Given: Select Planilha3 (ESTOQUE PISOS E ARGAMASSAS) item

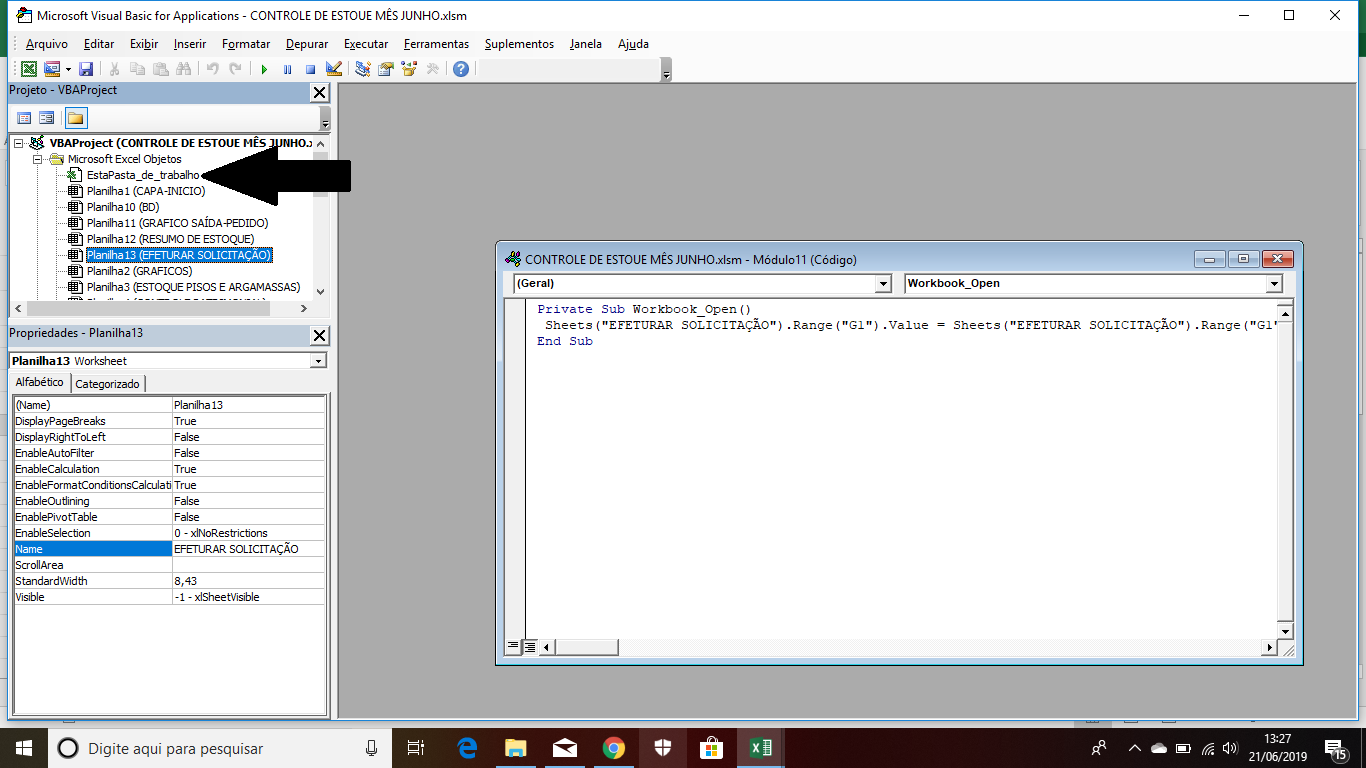Looking at the screenshot, I should coord(193,287).
